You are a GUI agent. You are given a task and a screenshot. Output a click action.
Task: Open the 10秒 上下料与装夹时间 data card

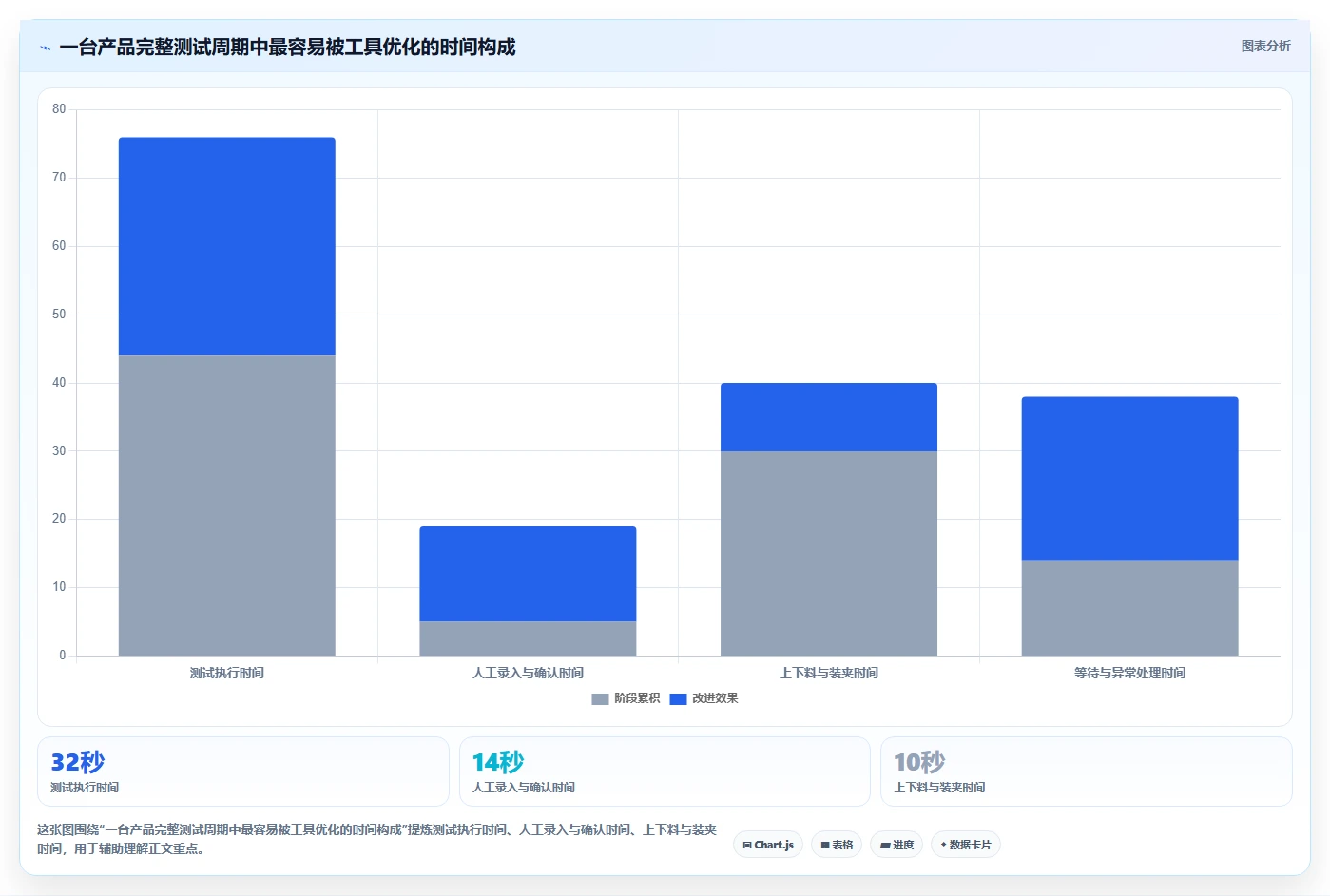pyautogui.click(x=1087, y=772)
